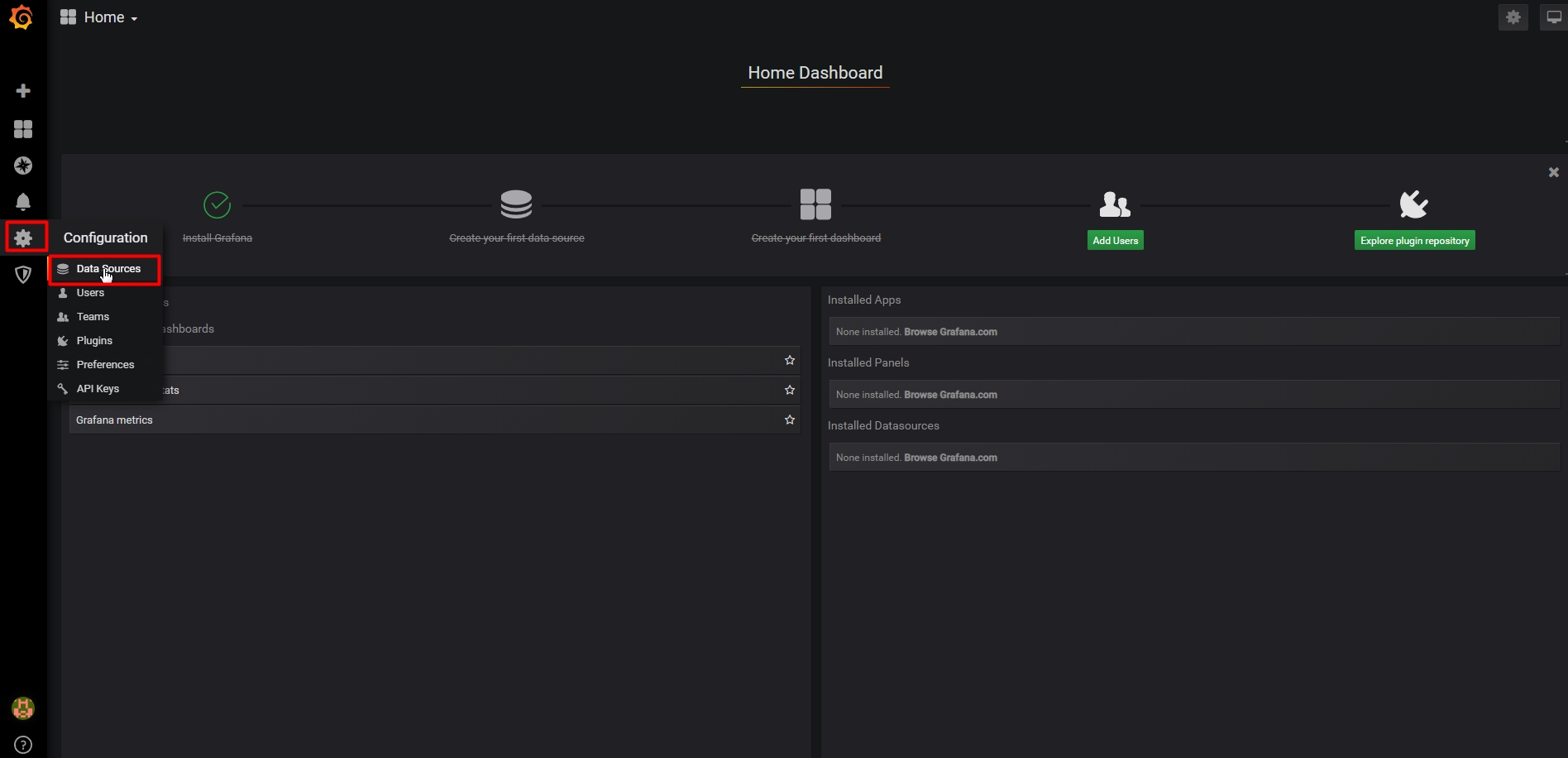
Task: Click the first dashboard grid step icon
Action: click(x=815, y=204)
